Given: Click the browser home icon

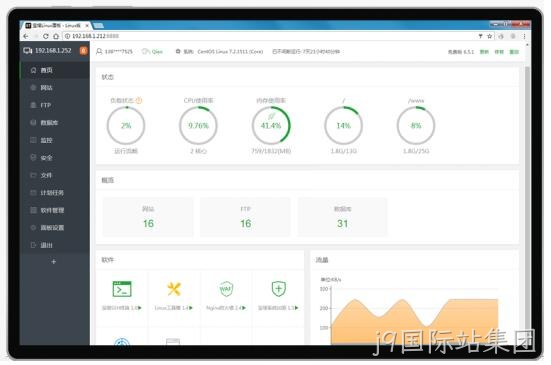Looking at the screenshot, I should point(56,36).
